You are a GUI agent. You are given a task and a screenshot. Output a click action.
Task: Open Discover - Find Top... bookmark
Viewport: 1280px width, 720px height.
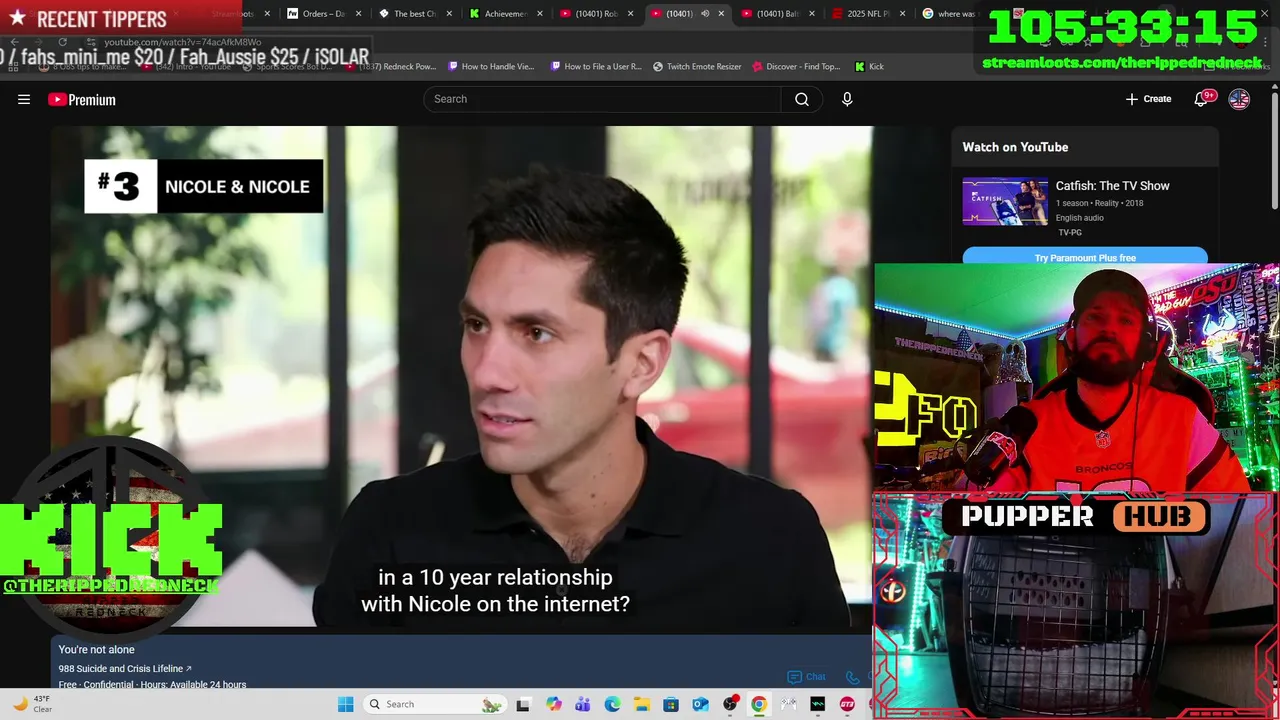[796, 67]
